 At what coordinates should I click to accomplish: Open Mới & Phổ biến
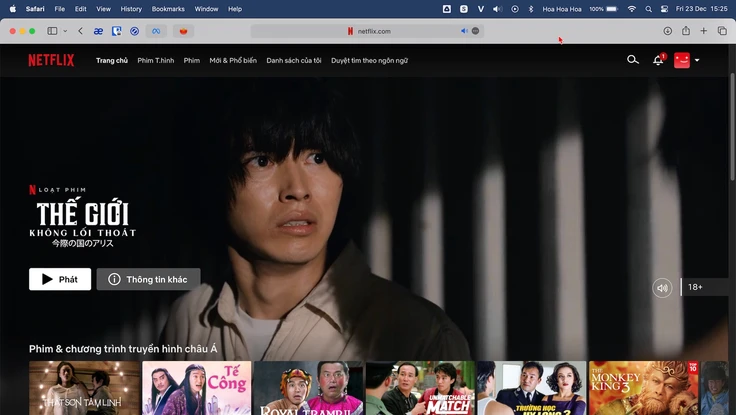[x=233, y=60]
